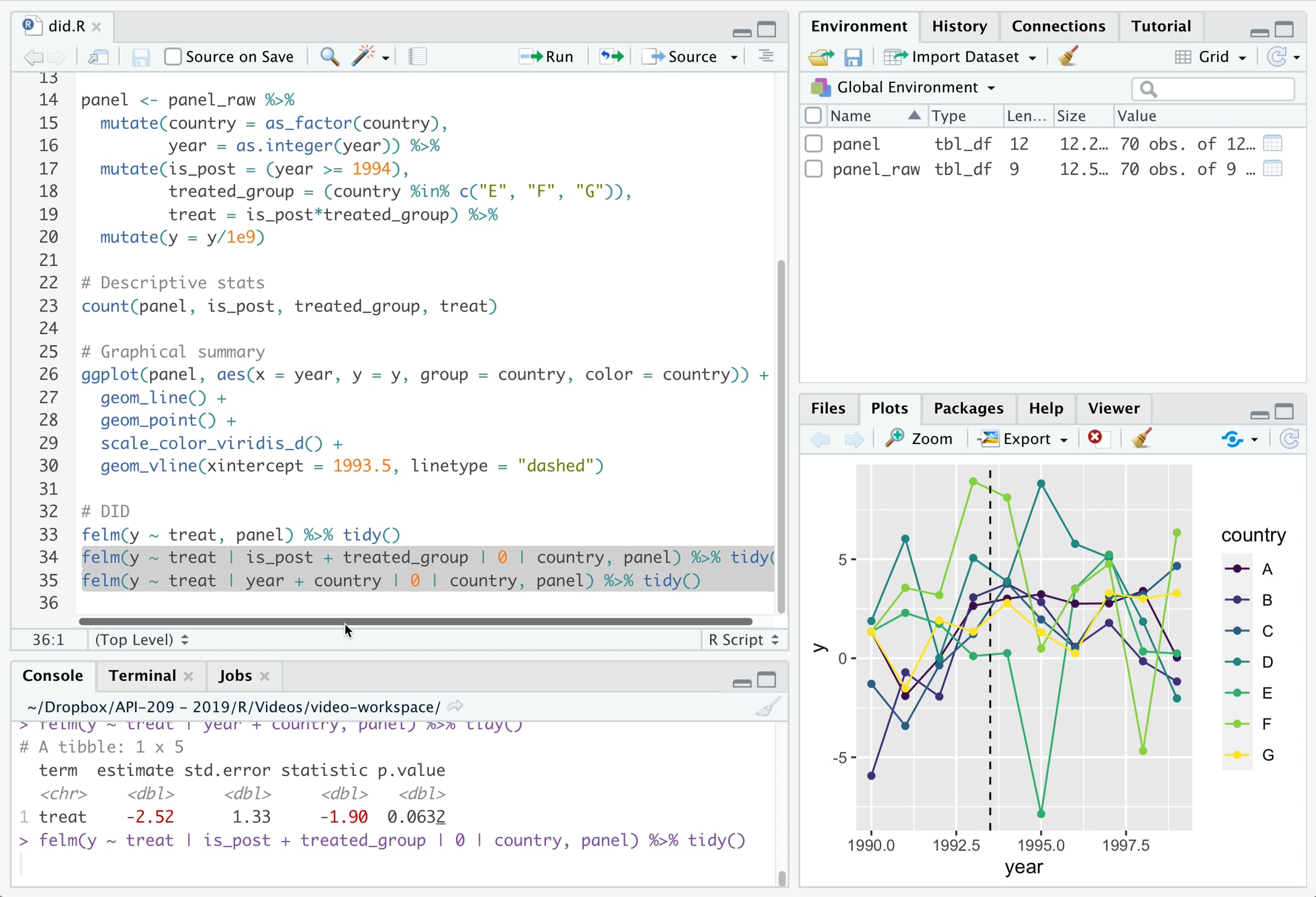Switch to the History tab

click(x=958, y=27)
